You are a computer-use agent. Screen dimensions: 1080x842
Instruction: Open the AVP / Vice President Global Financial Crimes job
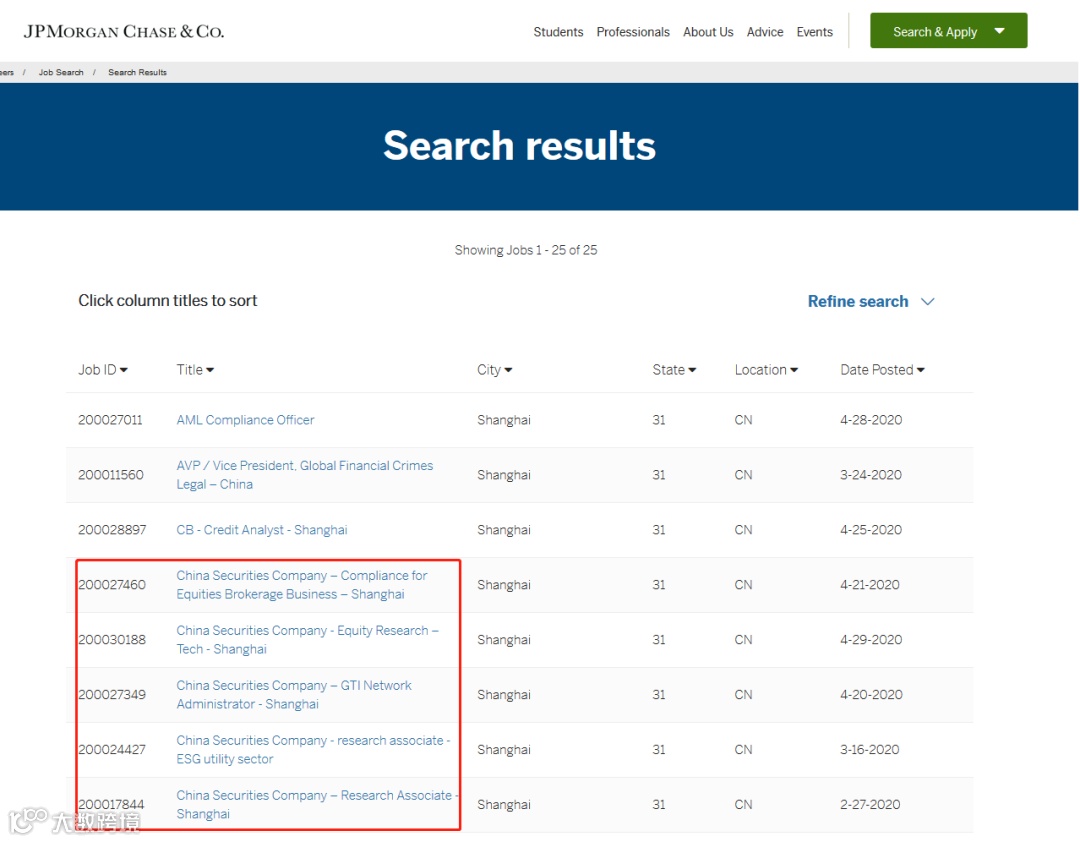tap(304, 475)
